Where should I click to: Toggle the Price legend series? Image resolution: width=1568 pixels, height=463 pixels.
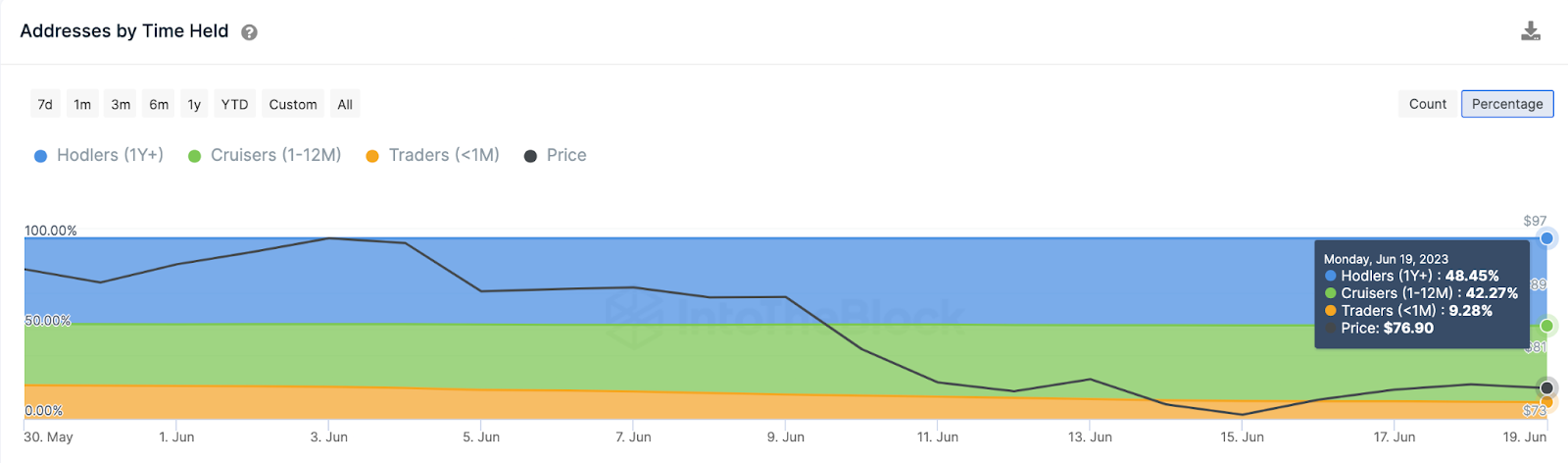556,155
